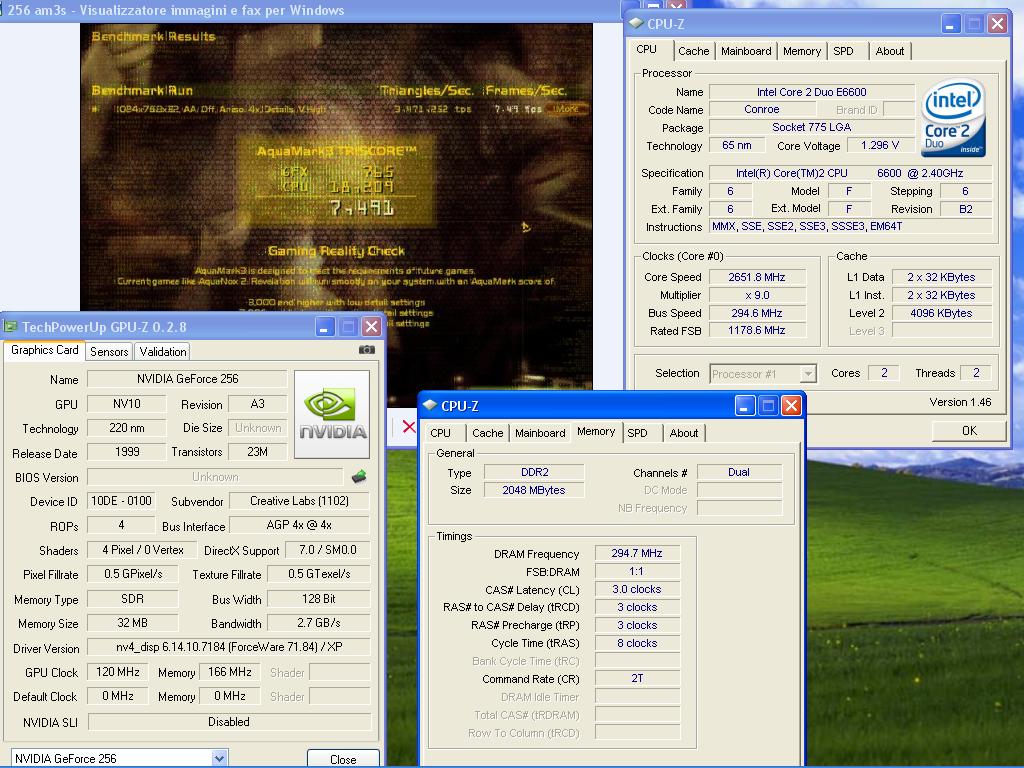This screenshot has width=1024, height=768.
Task: Click the Device ID 10DE - 0100 field
Action: [x=121, y=501]
